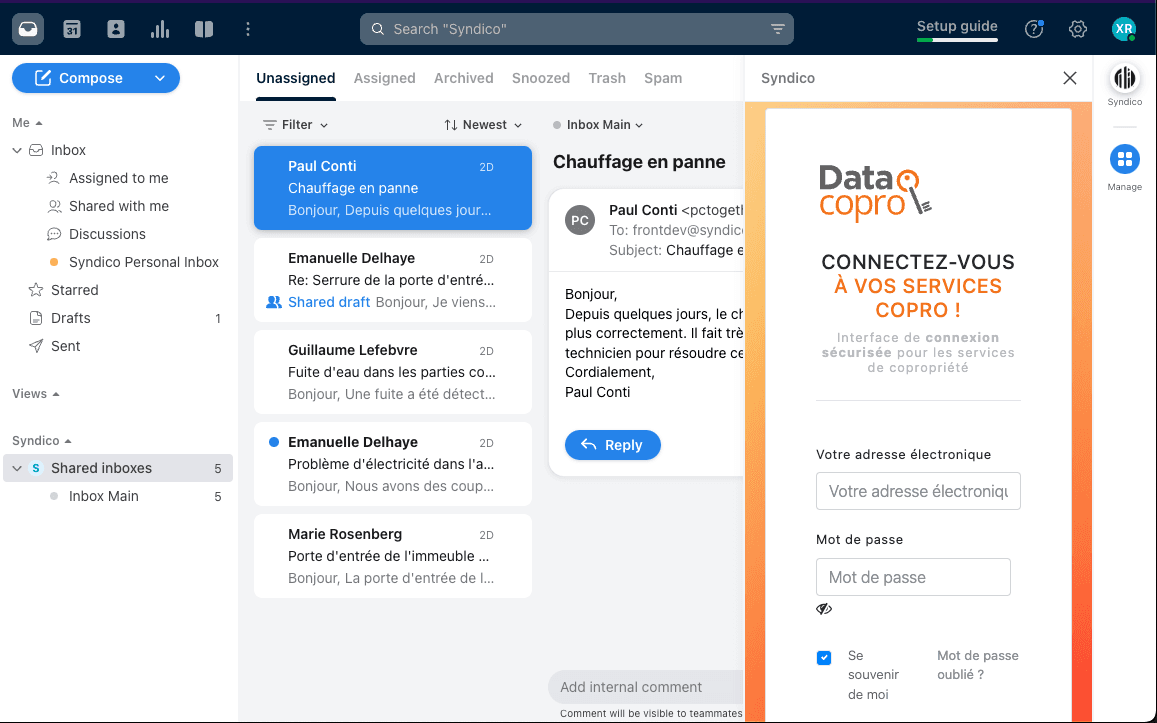Toggle the password visibility eye icon
Screen dimensions: 1157x723
tap(823, 608)
